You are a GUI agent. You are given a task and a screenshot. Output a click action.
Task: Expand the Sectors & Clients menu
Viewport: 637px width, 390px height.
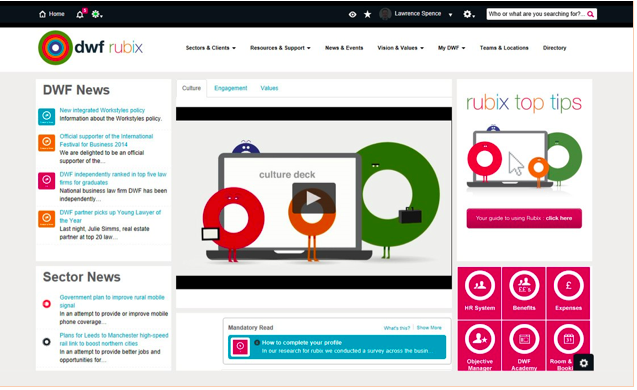pyautogui.click(x=210, y=48)
